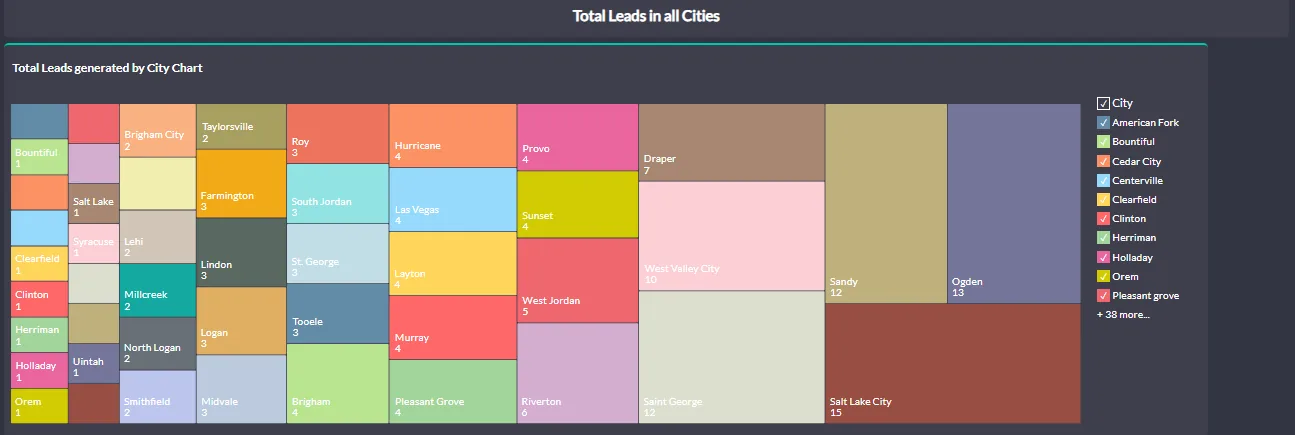Image resolution: width=1295 pixels, height=435 pixels.
Task: Select the Herriman 1 tile
Action: coord(39,334)
